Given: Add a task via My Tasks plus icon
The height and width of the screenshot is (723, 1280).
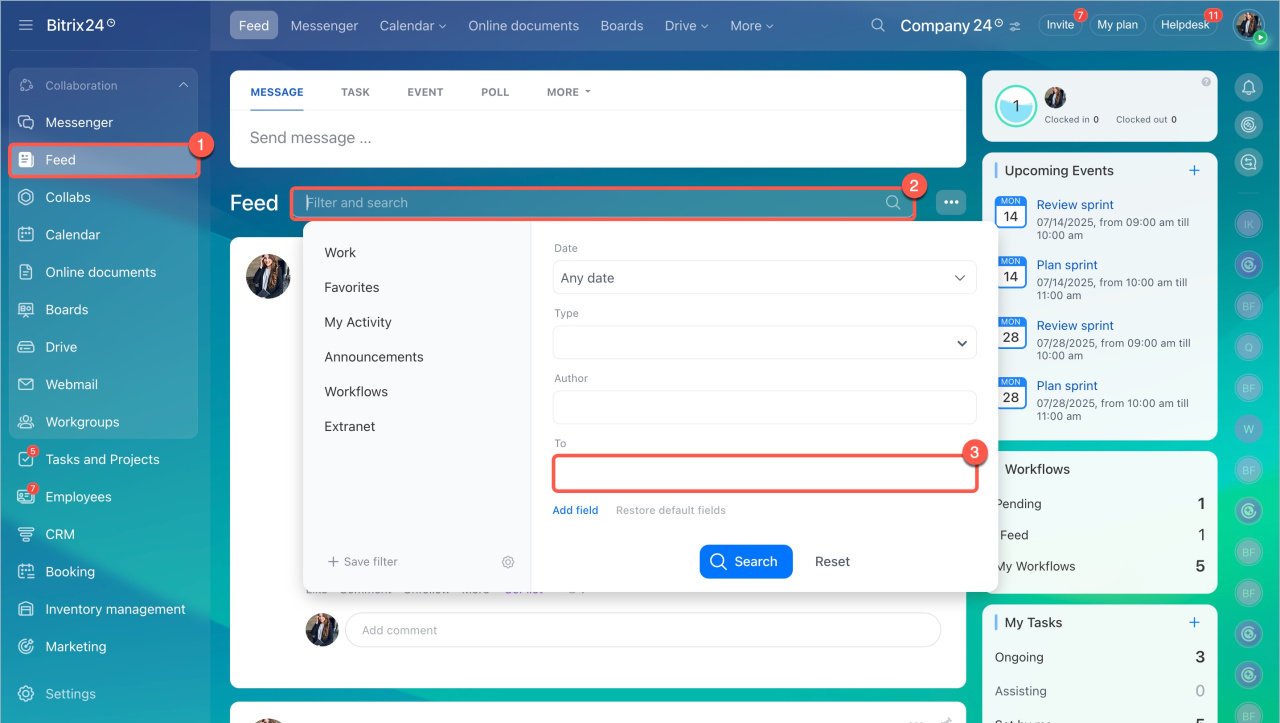Looking at the screenshot, I should tap(1194, 622).
